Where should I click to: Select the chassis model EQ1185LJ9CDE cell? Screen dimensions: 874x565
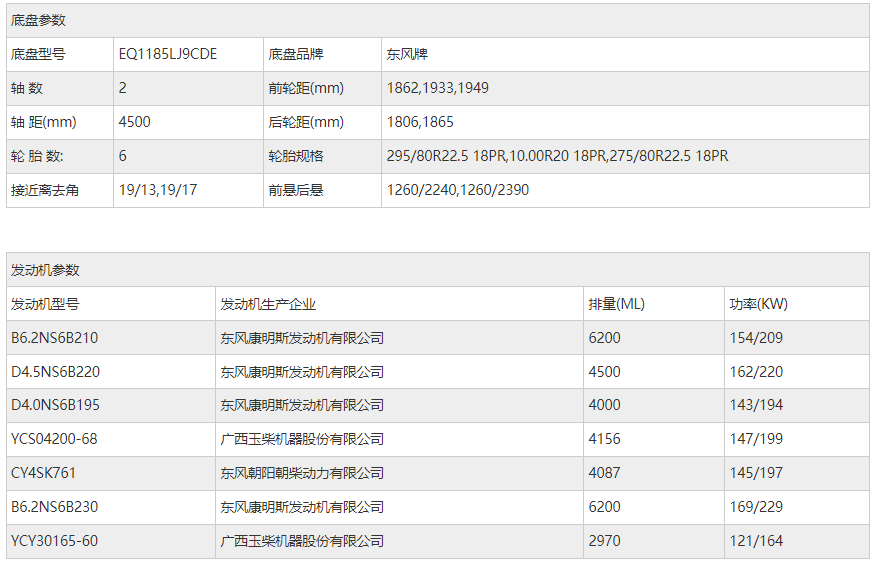click(x=167, y=54)
